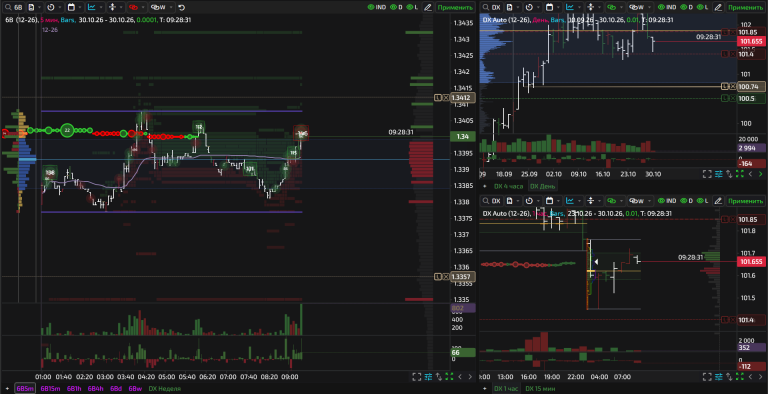
Task: Open the vertical scaling arrows icon in the 6B chart toolbar
Action: point(112,7)
